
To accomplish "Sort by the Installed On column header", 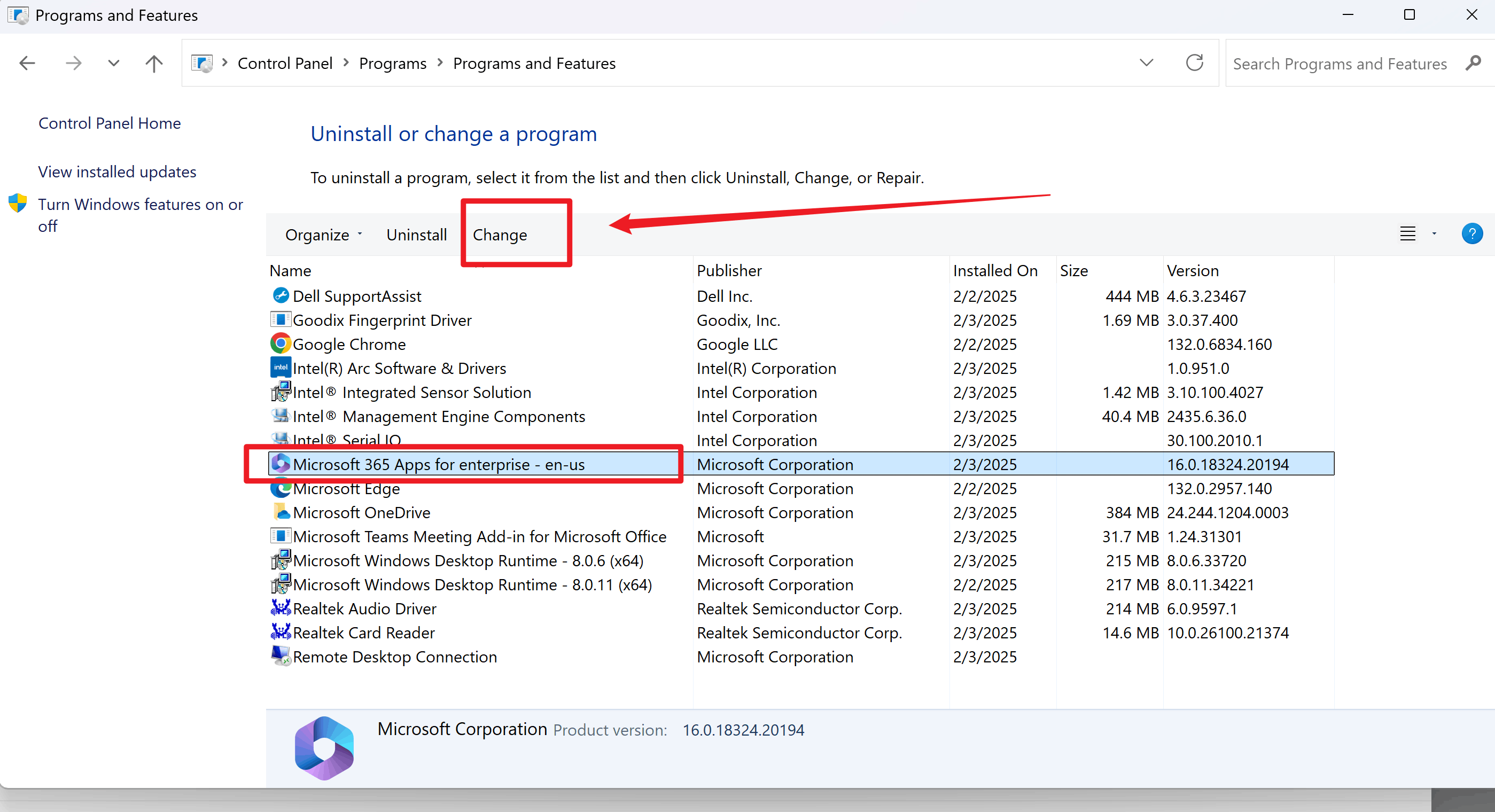I will pyautogui.click(x=1003, y=270).
